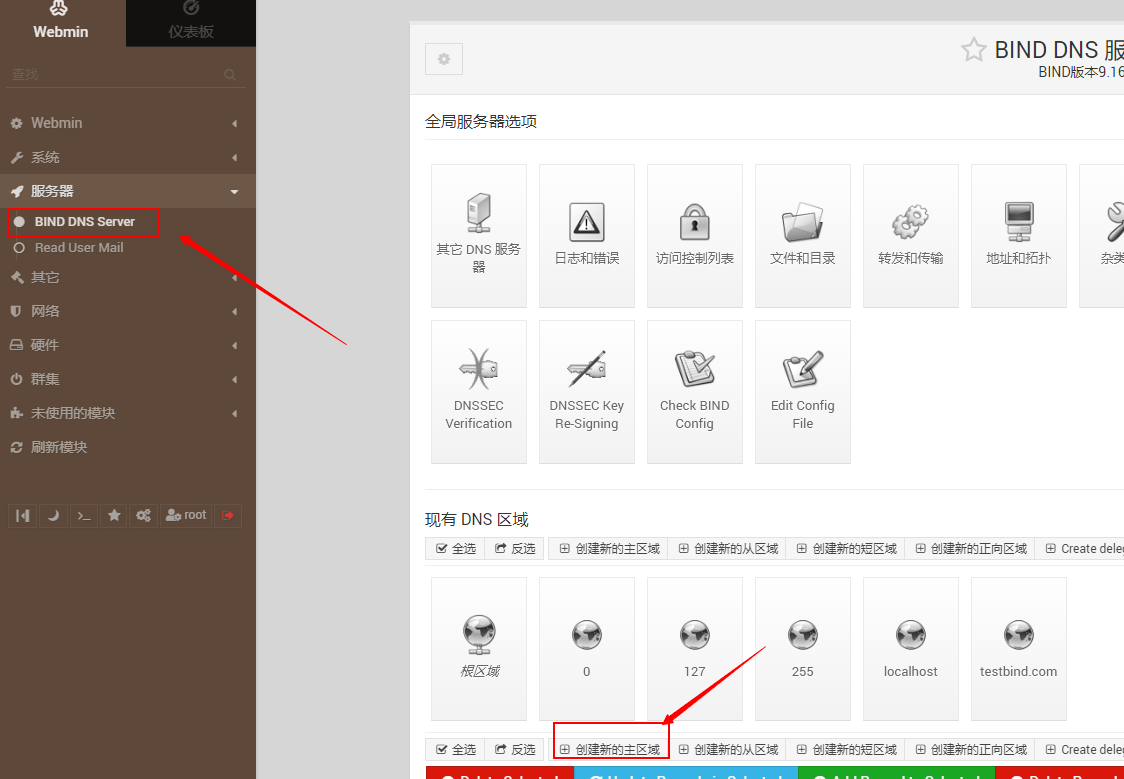Viewport: 1124px width, 779px height.
Task: Toggle sidebar collapse icon in bottom toolbar
Action: [23, 515]
